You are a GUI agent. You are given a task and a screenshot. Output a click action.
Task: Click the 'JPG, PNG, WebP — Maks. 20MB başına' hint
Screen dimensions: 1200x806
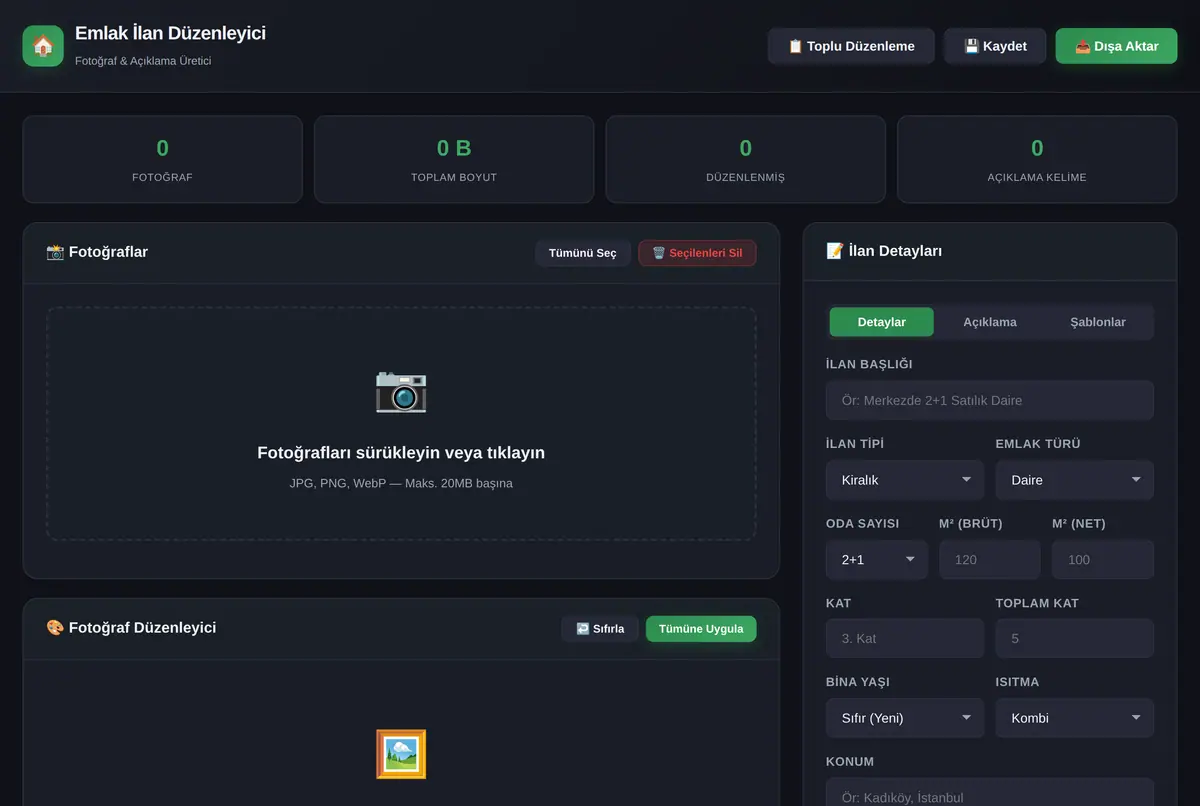tap(401, 484)
